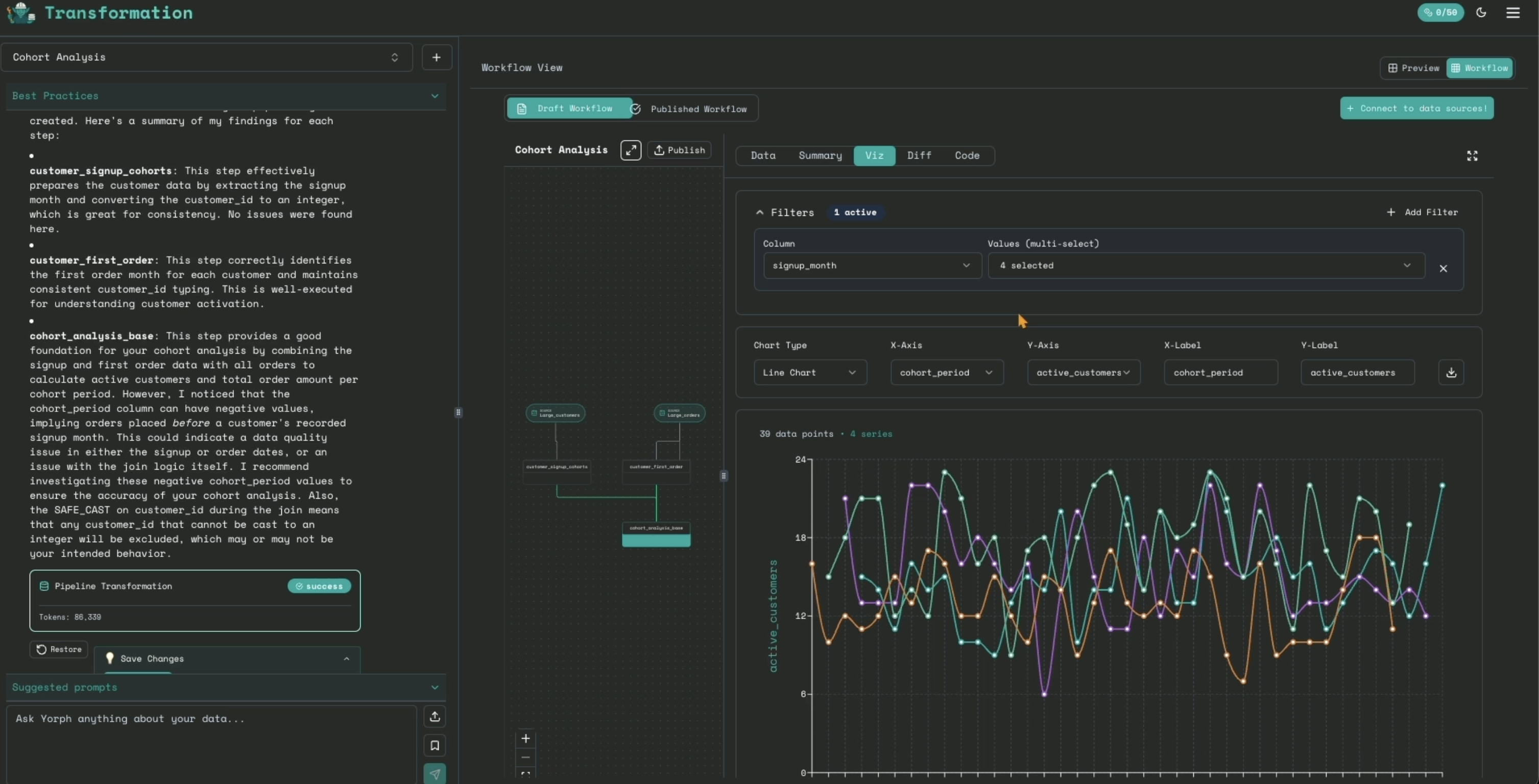Toggle dark mode with the moon icon
The width and height of the screenshot is (1539, 784).
tap(1481, 13)
